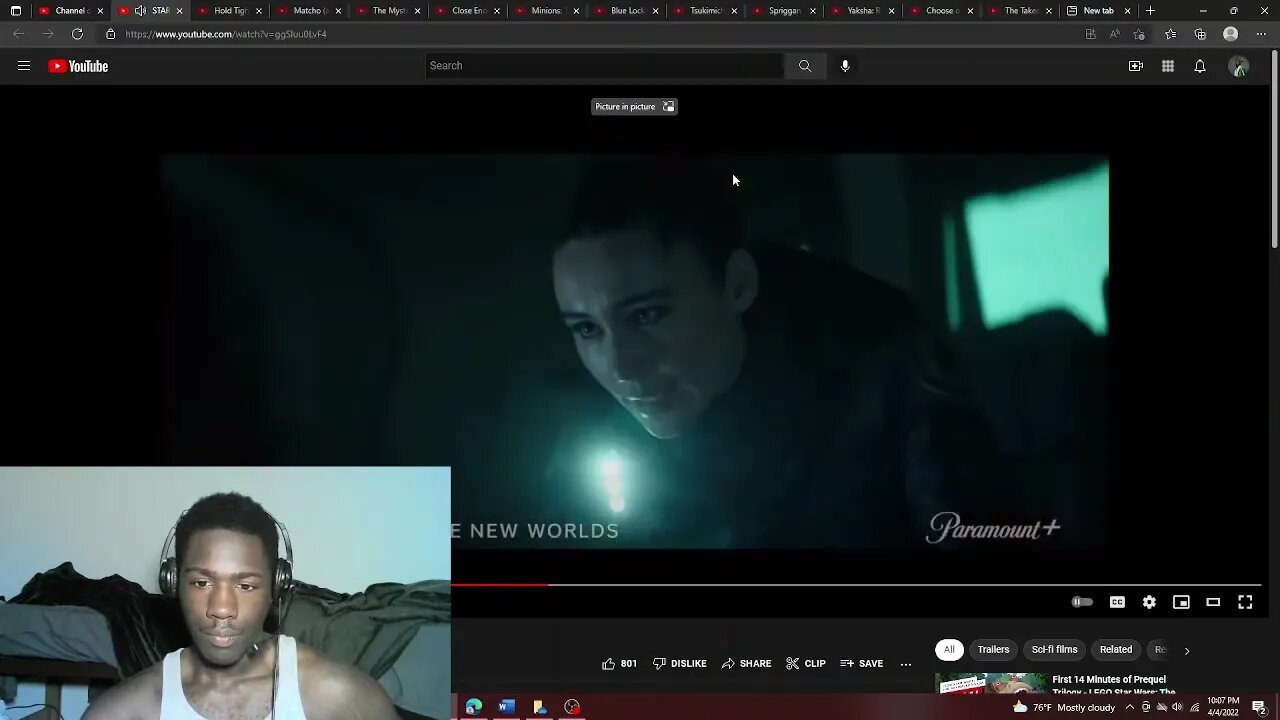Open the YouTube guide hamburger menu

(24, 66)
